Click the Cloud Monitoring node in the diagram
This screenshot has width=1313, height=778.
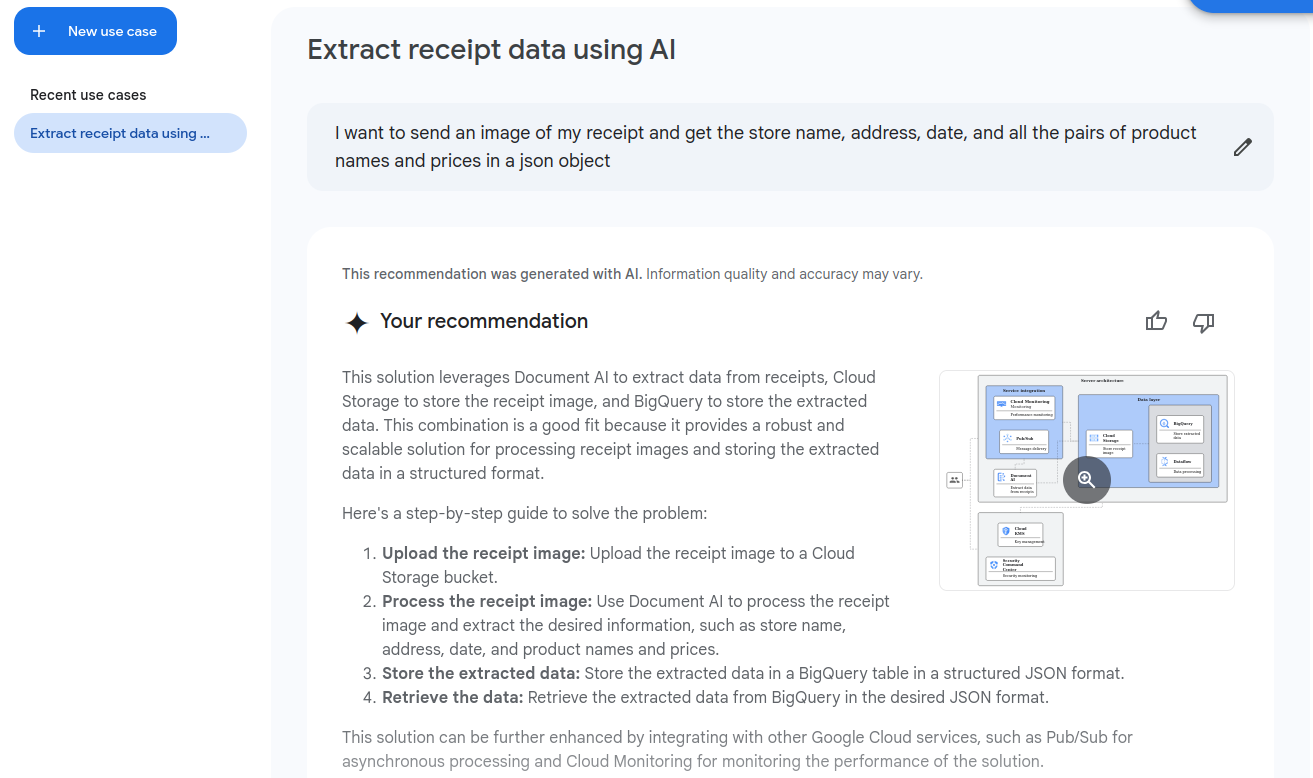tap(1022, 407)
